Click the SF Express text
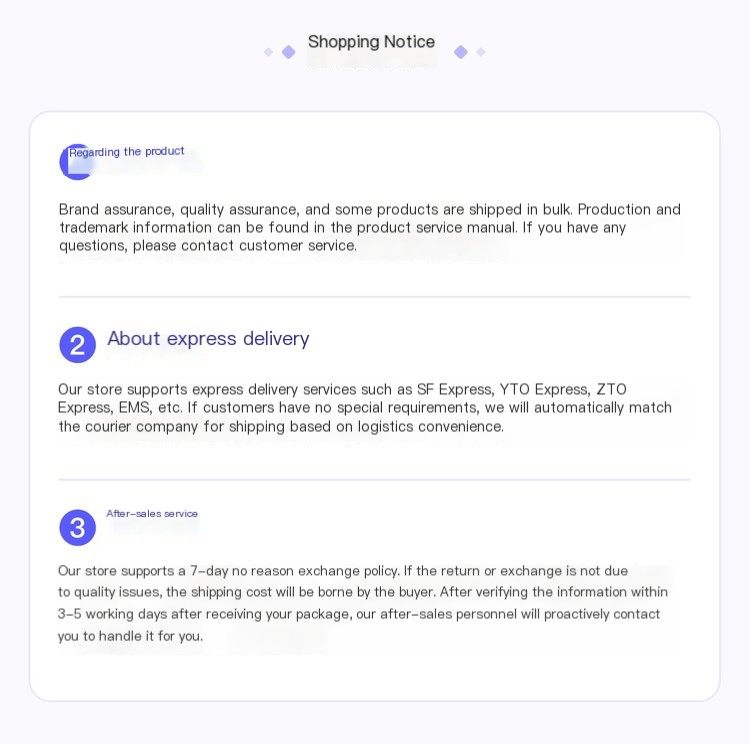750x744 pixels. (x=455, y=389)
